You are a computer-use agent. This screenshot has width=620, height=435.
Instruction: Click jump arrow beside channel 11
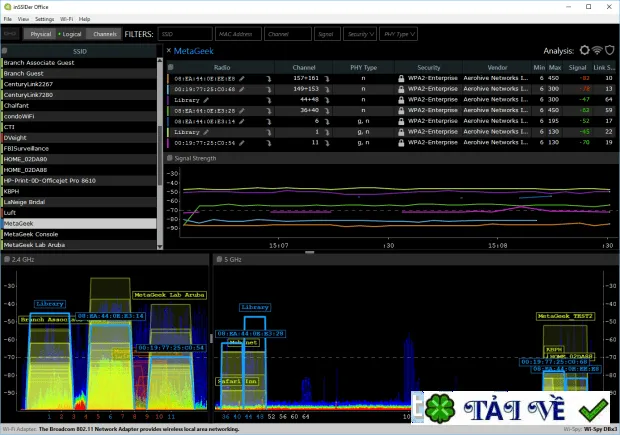click(327, 143)
